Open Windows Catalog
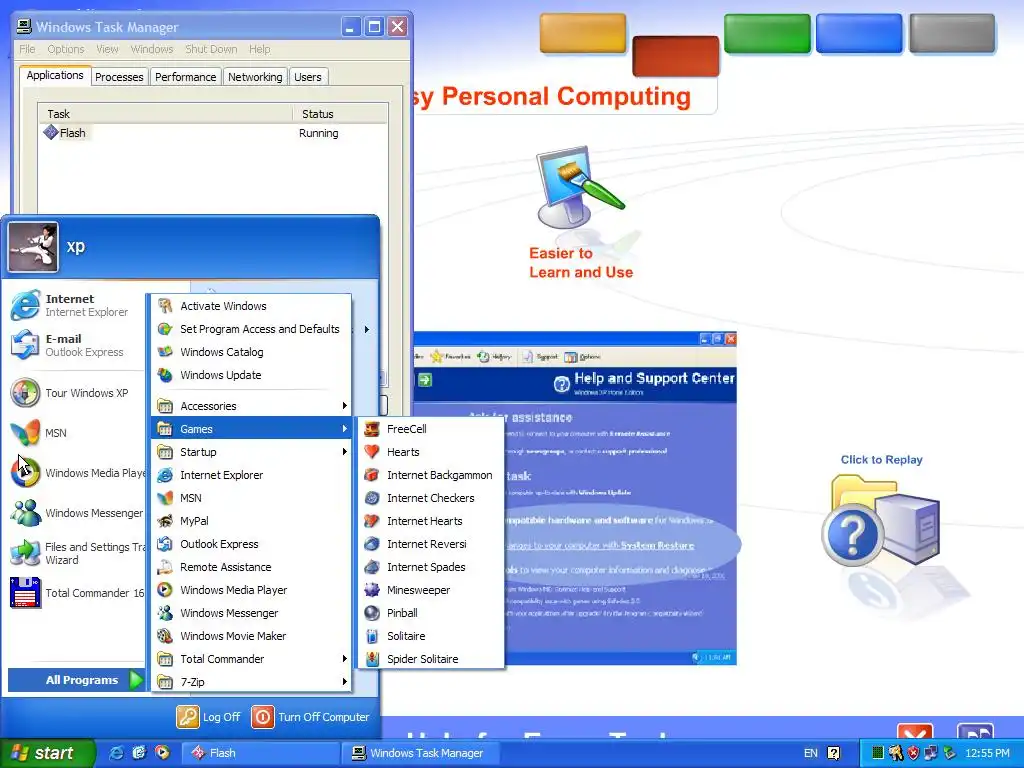1024x768 pixels. 251,352
